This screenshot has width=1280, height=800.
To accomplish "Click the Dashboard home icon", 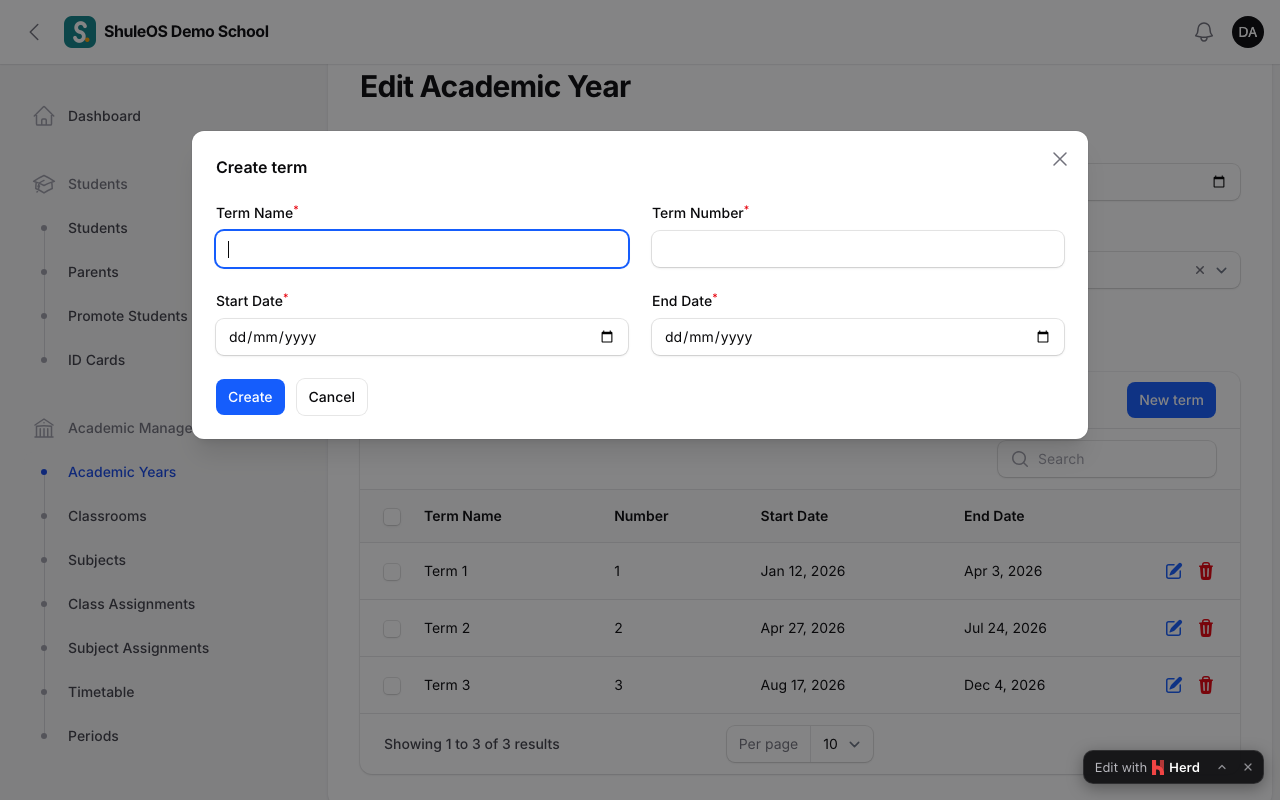I will [44, 116].
